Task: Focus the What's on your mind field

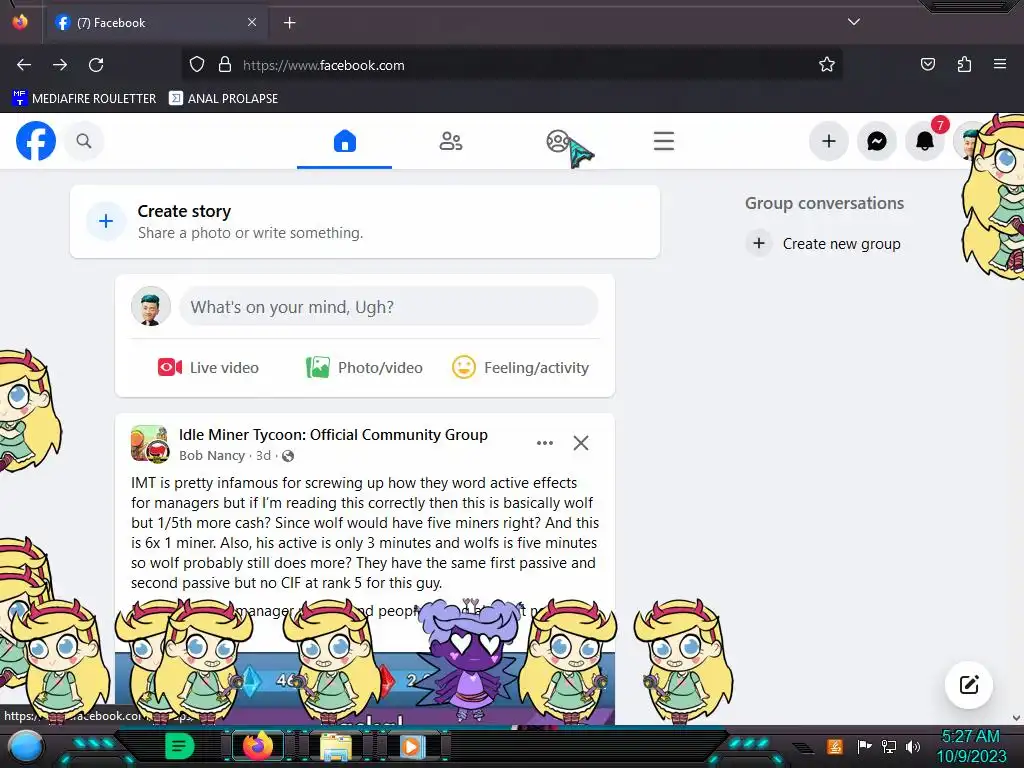Action: tap(389, 306)
